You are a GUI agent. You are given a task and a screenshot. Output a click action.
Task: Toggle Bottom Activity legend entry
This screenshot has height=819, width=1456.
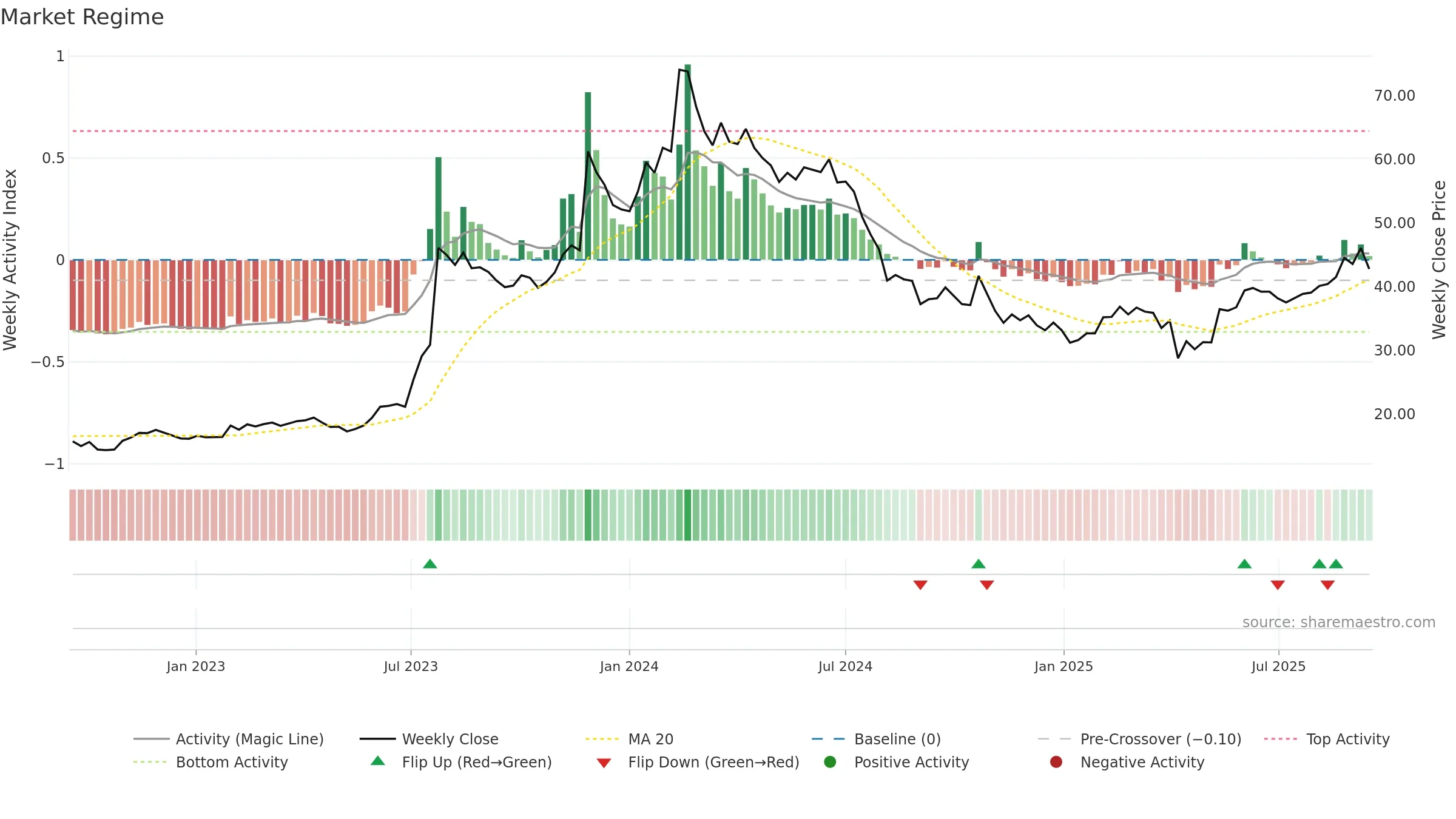coord(211,762)
